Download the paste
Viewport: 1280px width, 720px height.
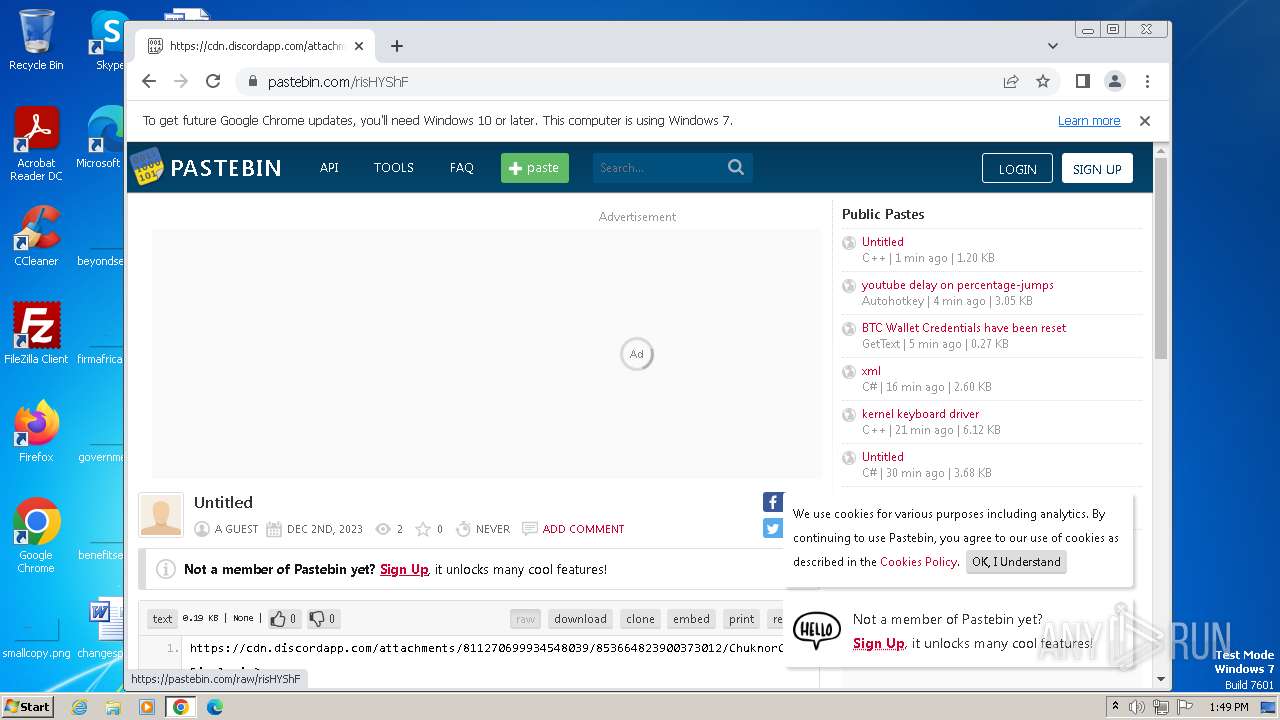pos(580,619)
